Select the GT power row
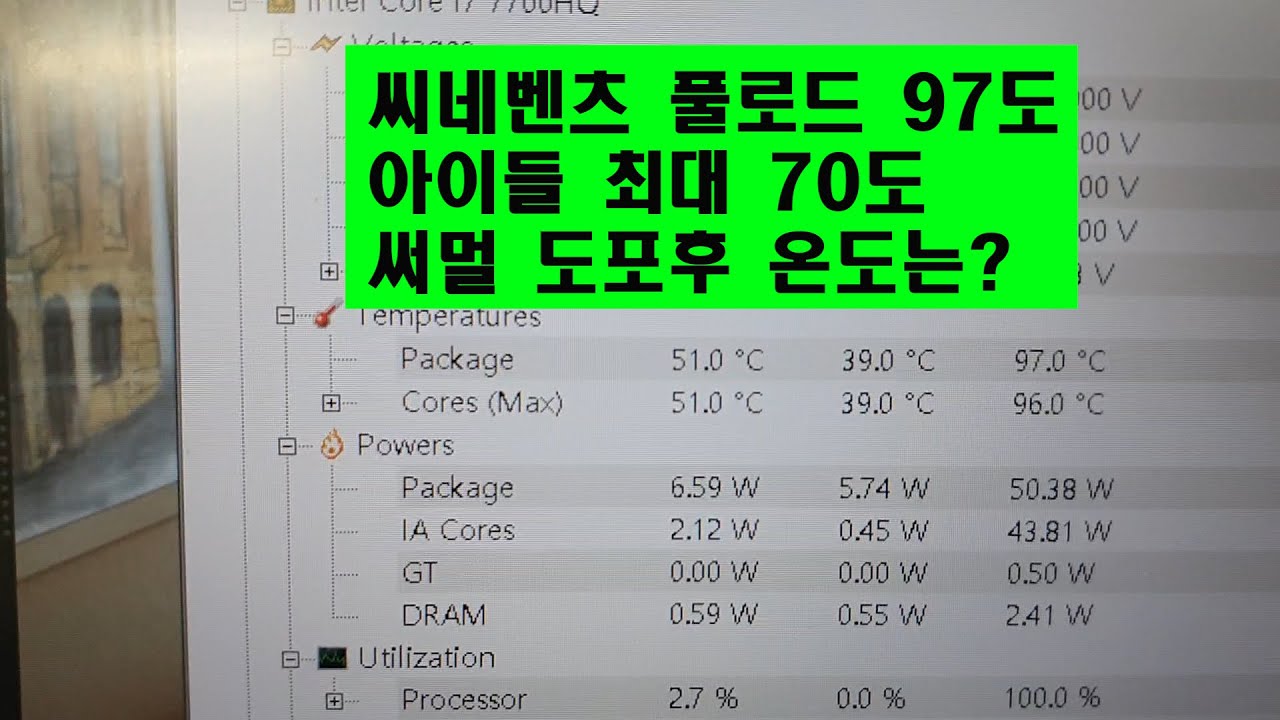1280x720 pixels. point(419,573)
